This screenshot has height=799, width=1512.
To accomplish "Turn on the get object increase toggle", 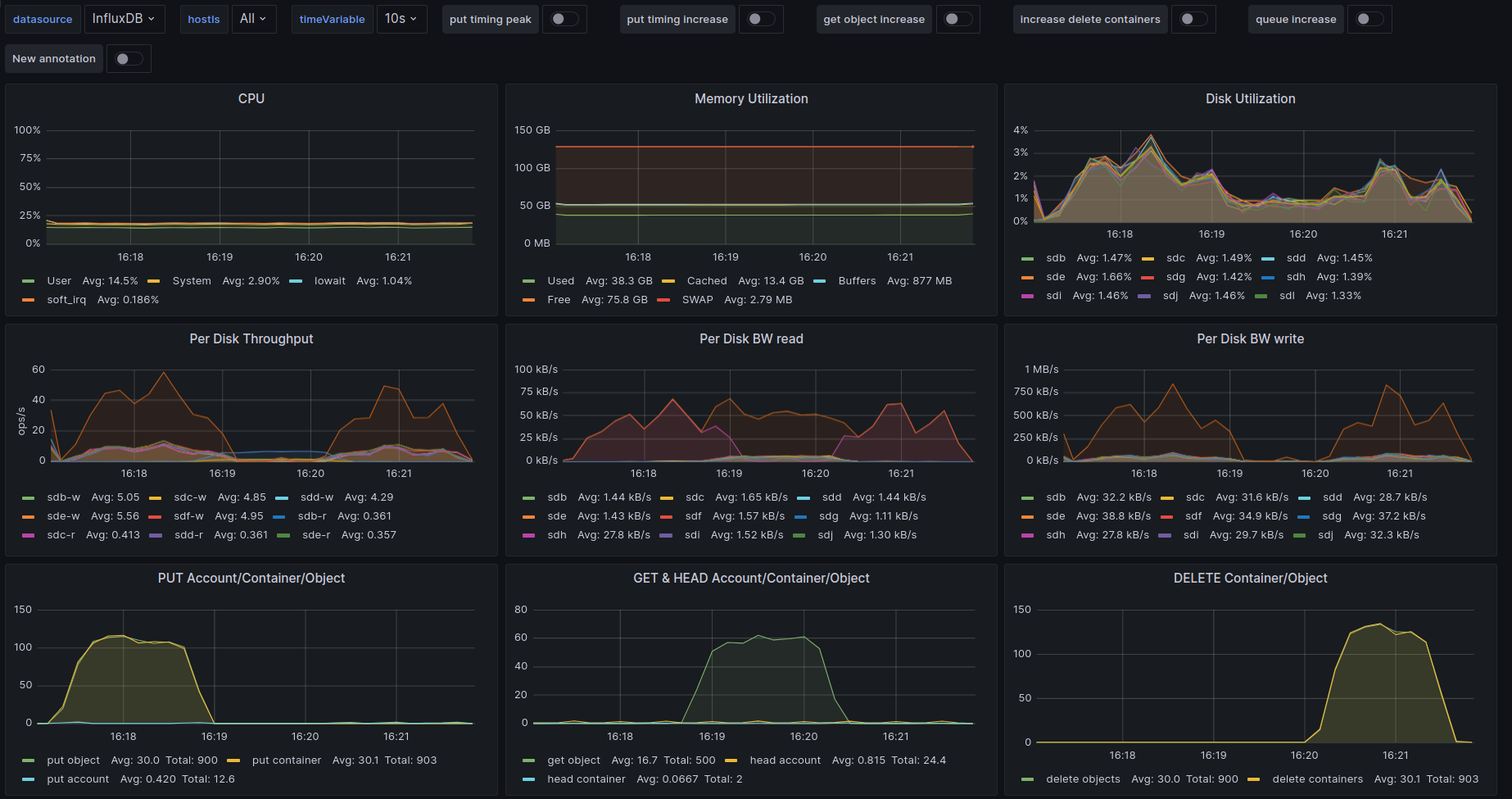I will 957,19.
